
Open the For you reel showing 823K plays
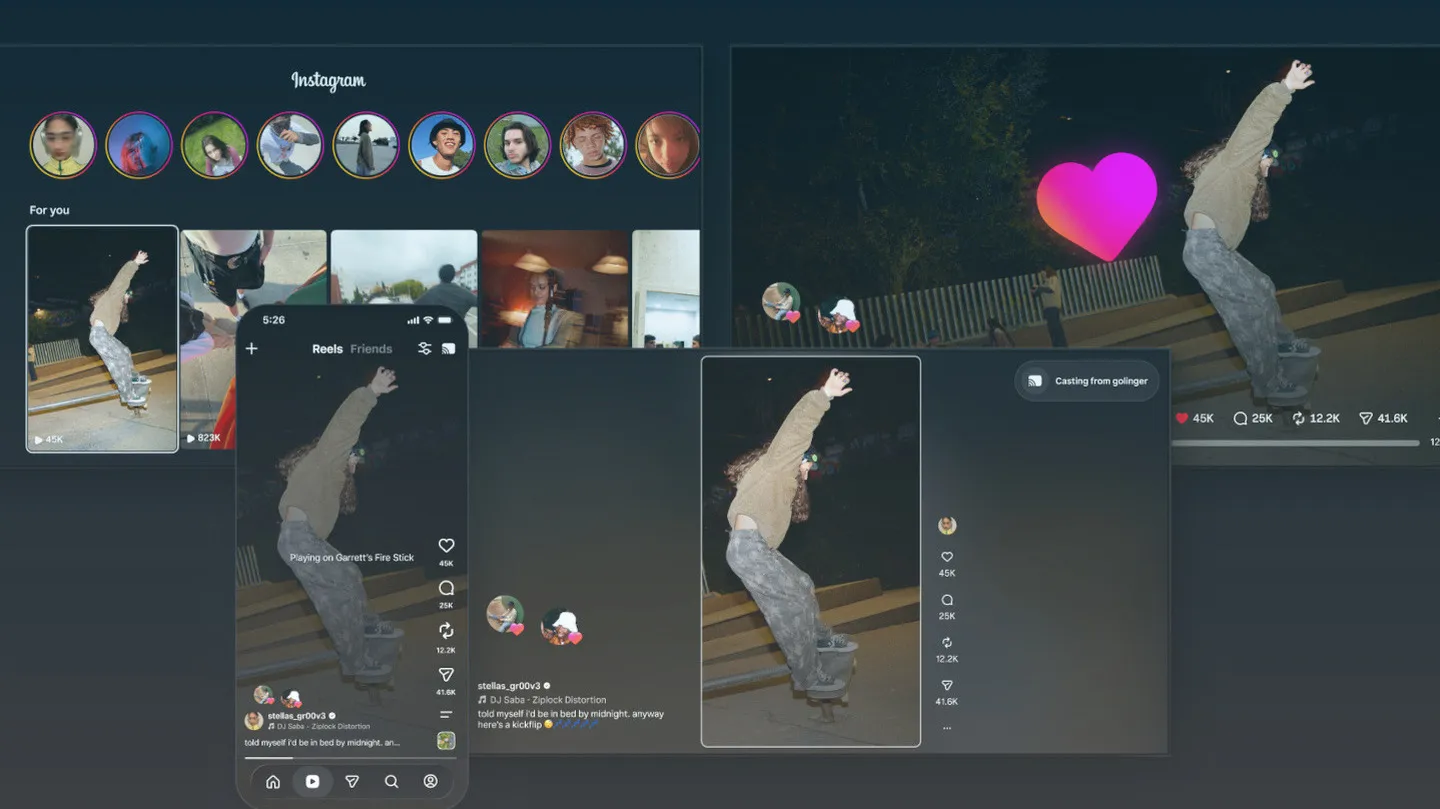[208, 339]
